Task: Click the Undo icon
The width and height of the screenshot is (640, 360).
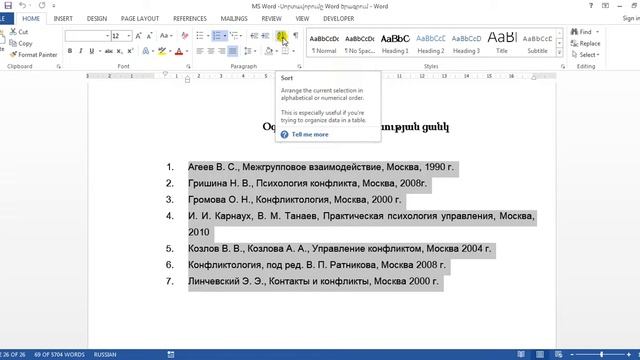Action: (22, 6)
